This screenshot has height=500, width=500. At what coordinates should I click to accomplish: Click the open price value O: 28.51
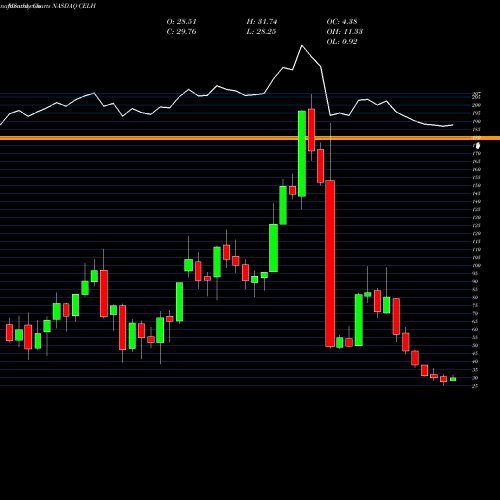[x=181, y=22]
